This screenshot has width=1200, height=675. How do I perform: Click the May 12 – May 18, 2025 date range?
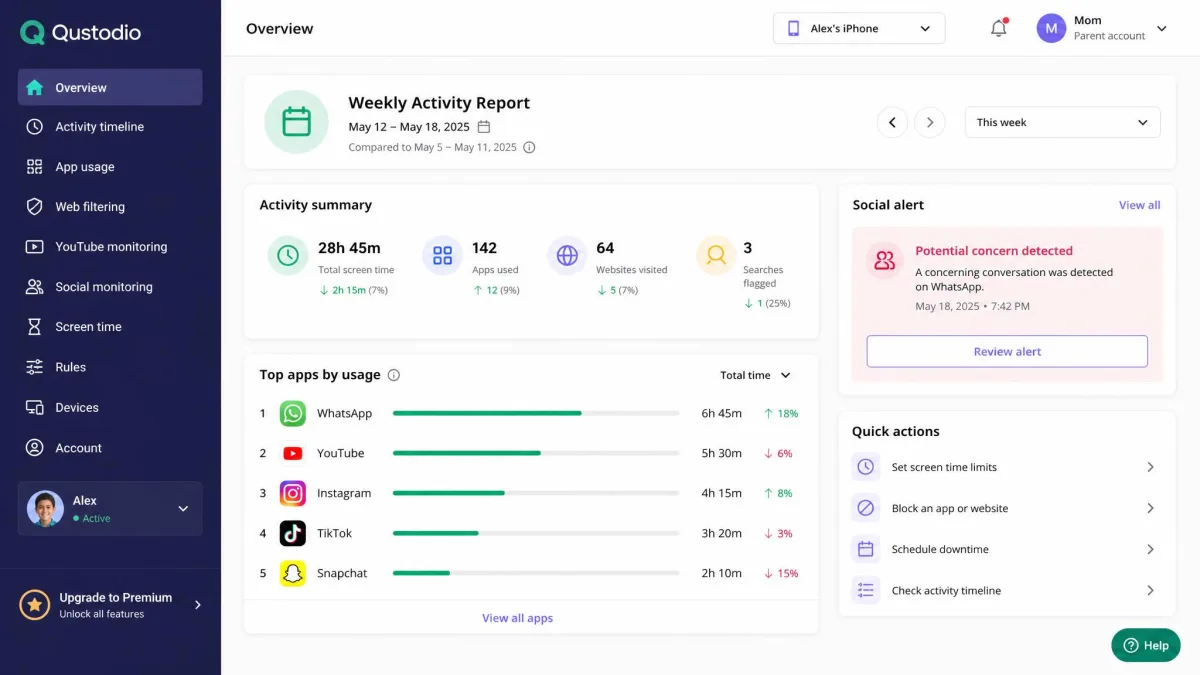[409, 127]
